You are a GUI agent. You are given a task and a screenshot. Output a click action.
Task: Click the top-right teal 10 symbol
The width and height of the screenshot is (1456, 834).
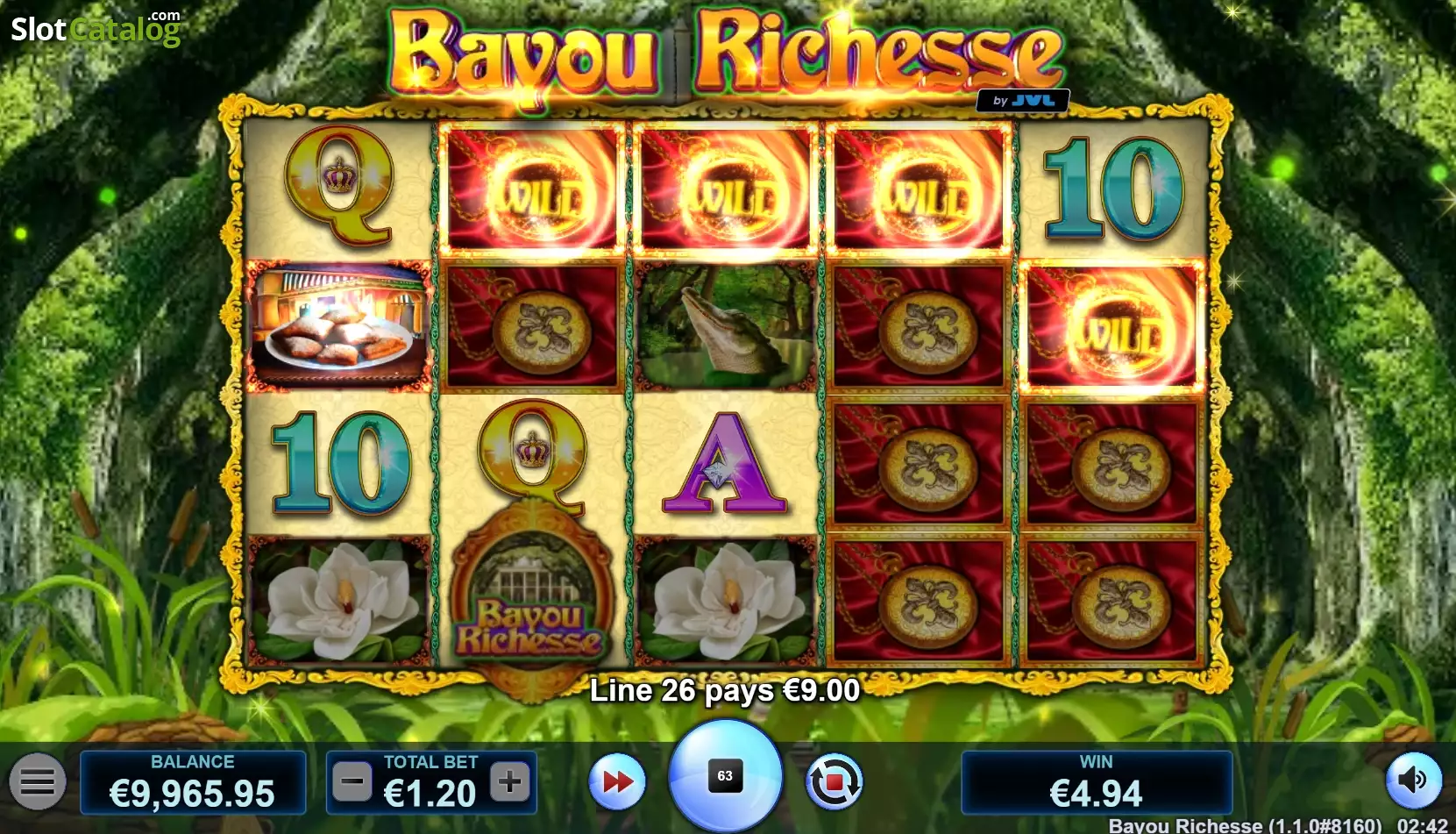(1112, 189)
